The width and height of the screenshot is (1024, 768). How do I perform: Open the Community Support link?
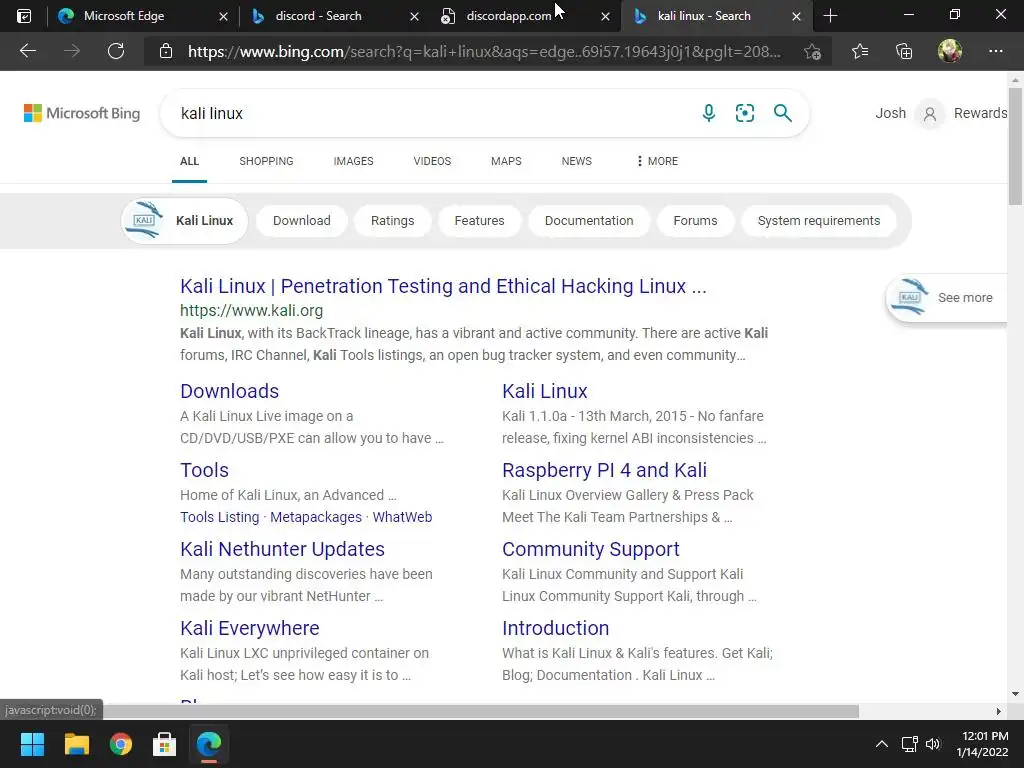pyautogui.click(x=590, y=549)
